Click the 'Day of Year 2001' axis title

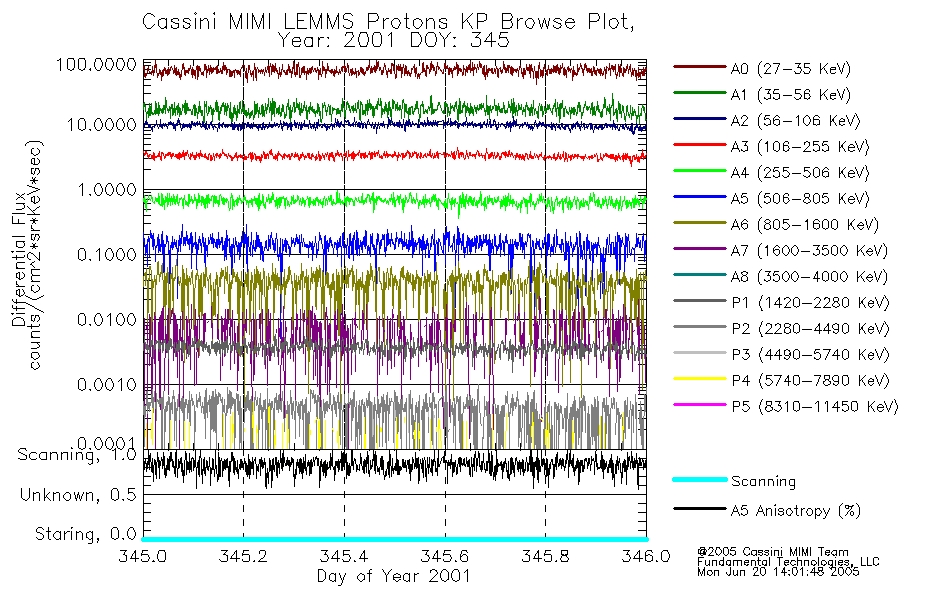coord(394,576)
